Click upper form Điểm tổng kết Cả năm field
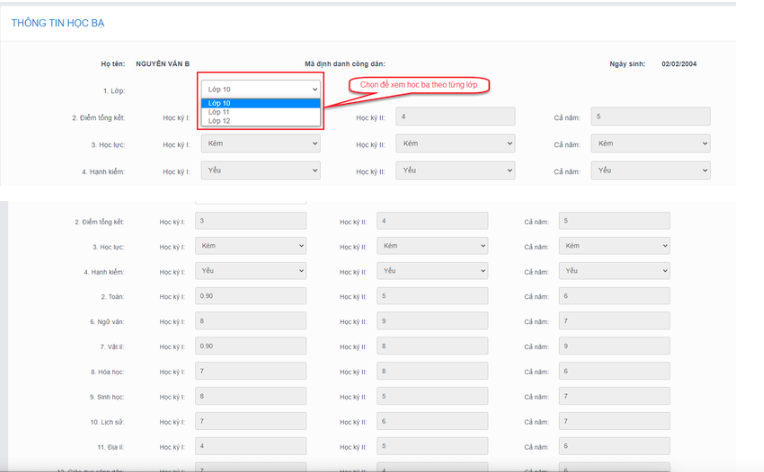The height and width of the screenshot is (472, 764). pyautogui.click(x=650, y=117)
